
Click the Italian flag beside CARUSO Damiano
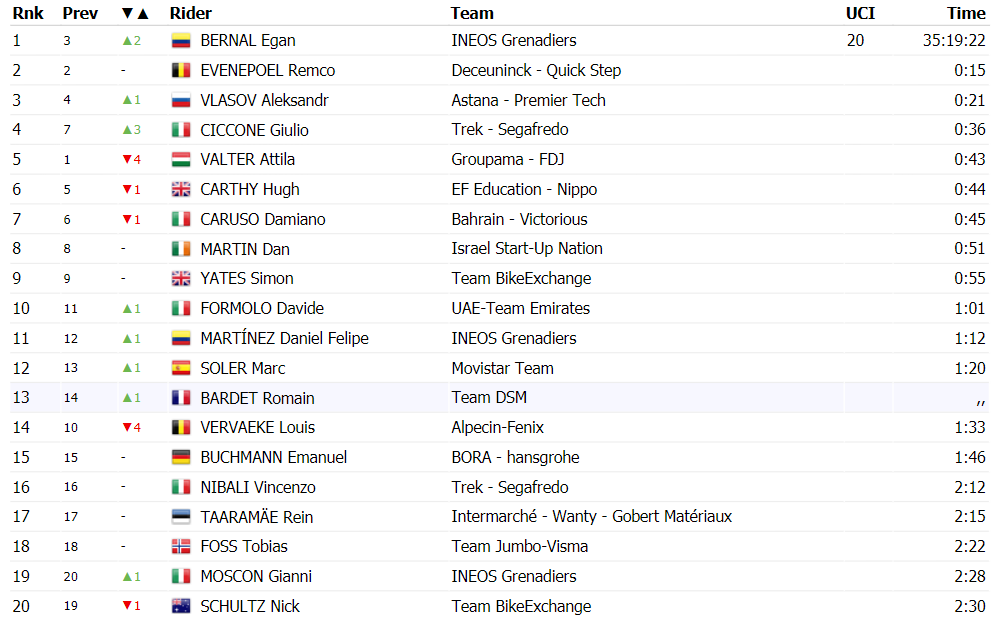pos(181,219)
